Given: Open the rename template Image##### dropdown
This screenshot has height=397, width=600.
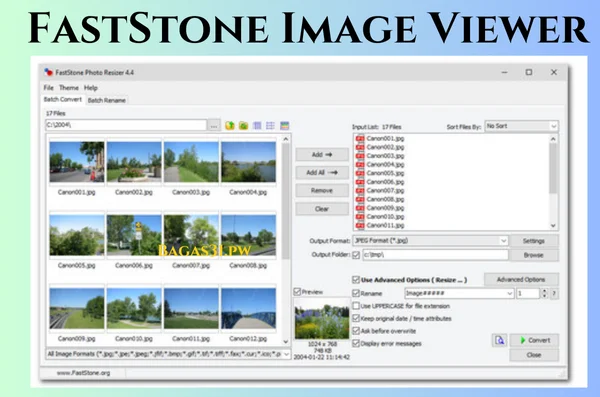Looking at the screenshot, I should pos(459,293).
